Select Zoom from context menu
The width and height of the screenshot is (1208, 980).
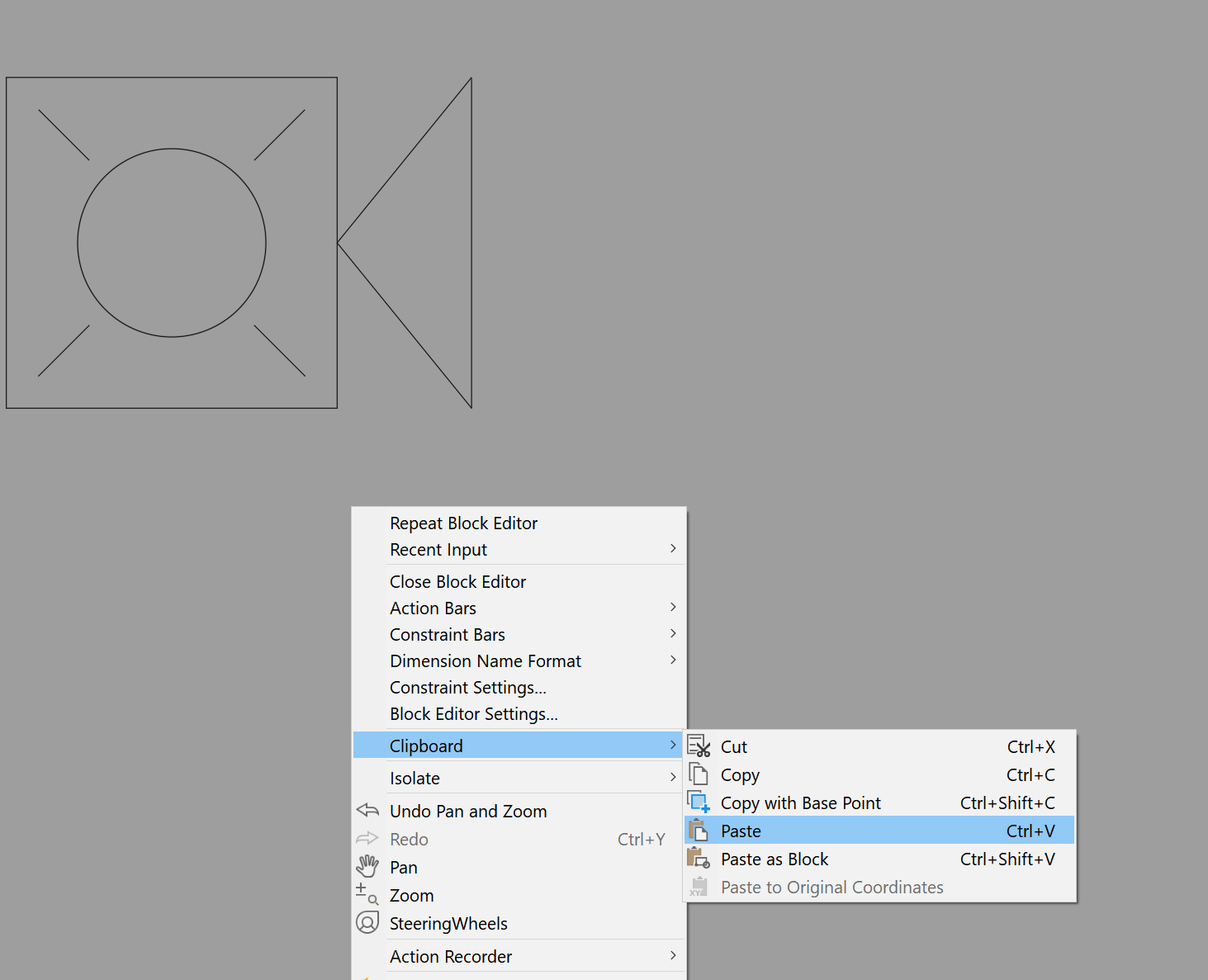[519, 895]
